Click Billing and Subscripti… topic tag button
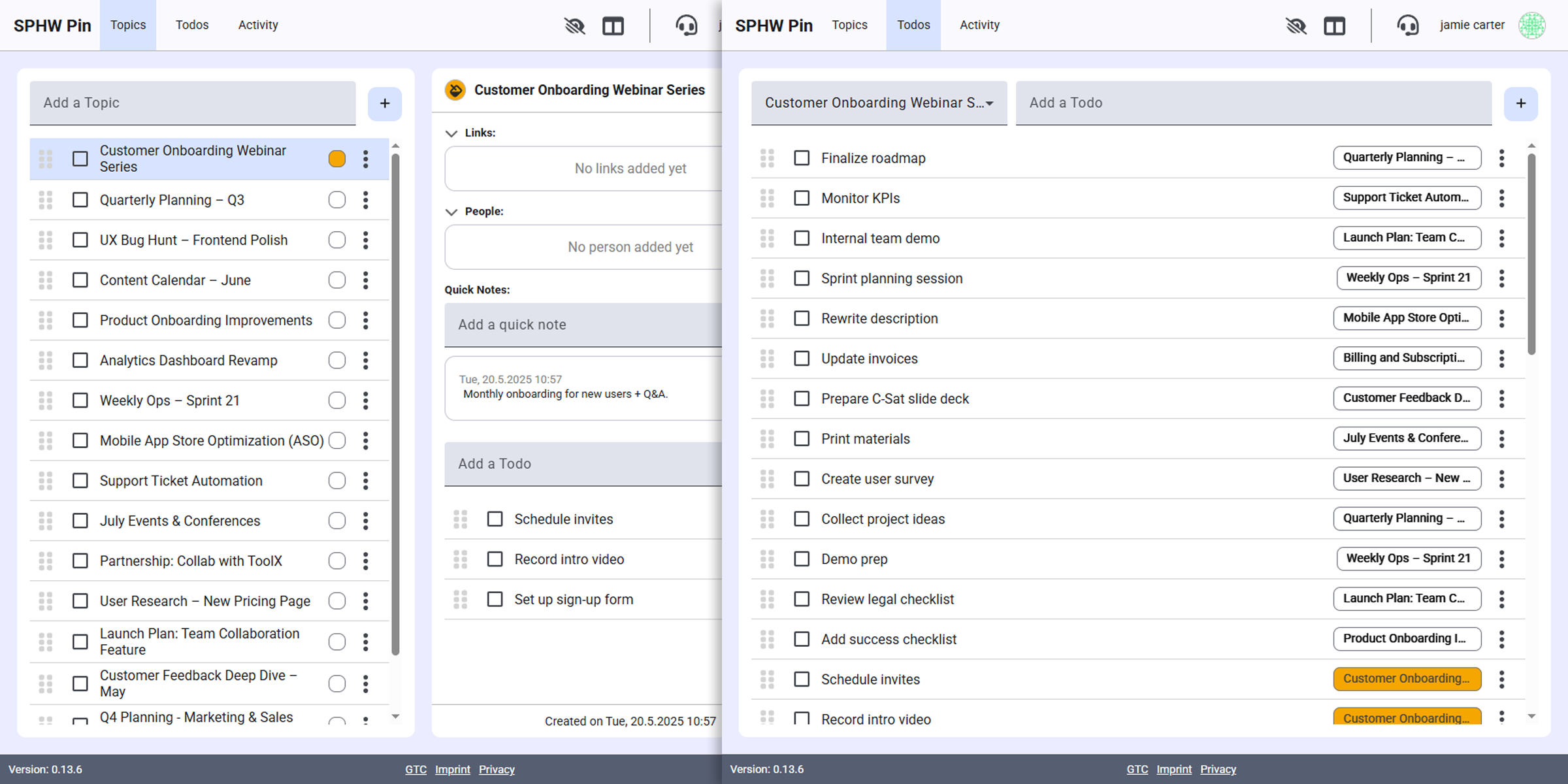Image resolution: width=1568 pixels, height=784 pixels. (1407, 358)
